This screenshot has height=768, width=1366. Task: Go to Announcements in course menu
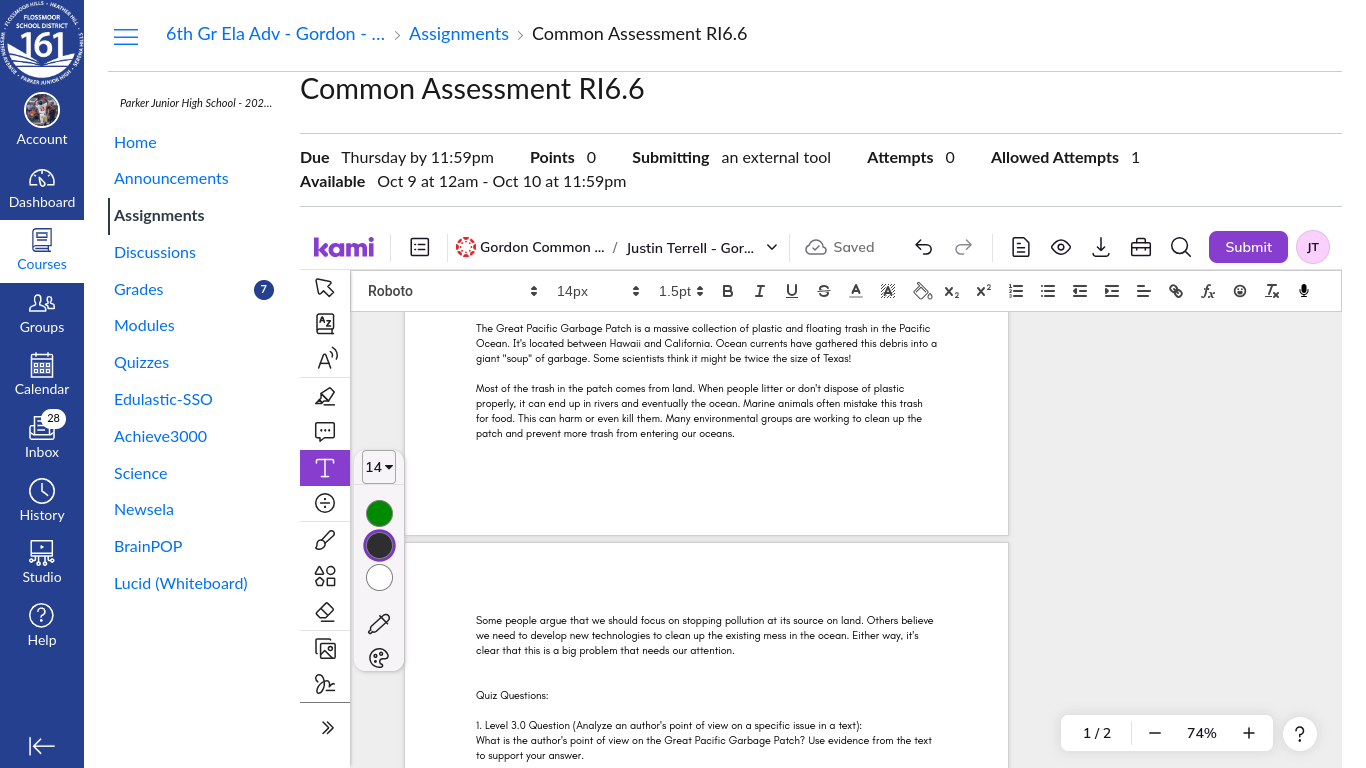(171, 178)
